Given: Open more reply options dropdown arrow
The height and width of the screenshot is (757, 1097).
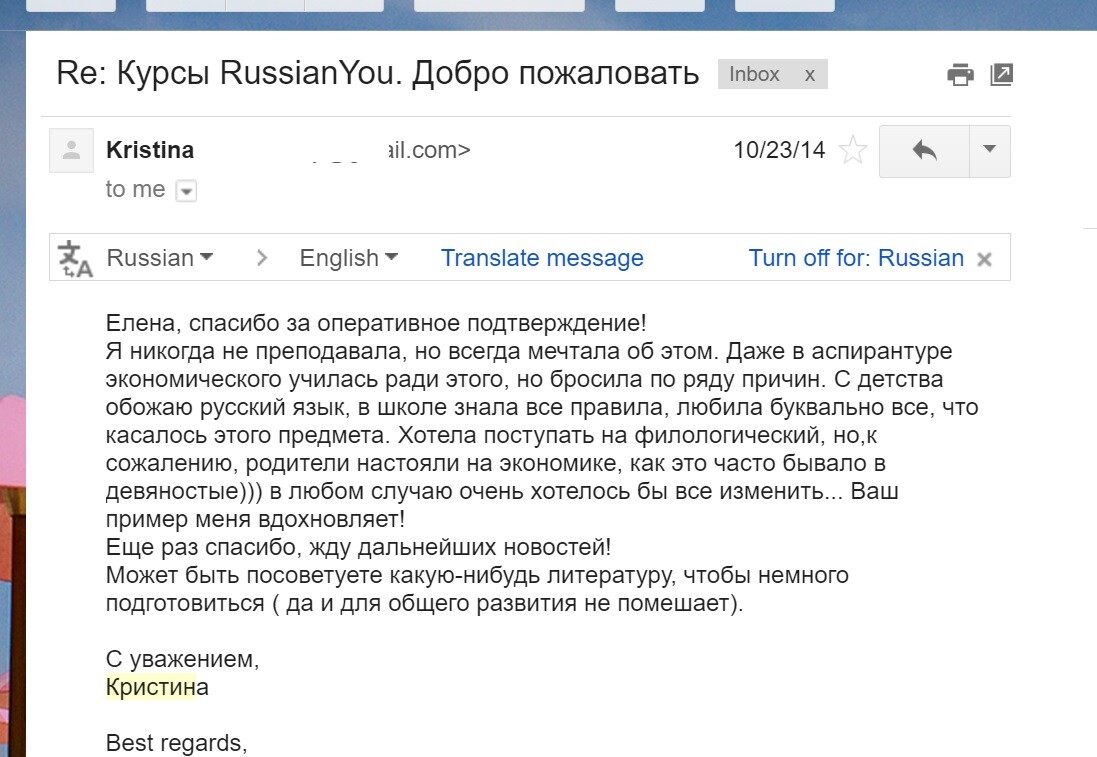Looking at the screenshot, I should 989,151.
